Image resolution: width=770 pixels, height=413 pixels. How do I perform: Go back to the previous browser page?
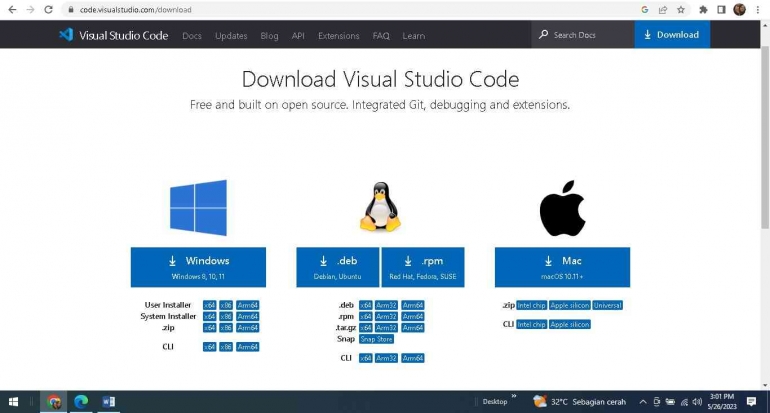tap(12, 10)
